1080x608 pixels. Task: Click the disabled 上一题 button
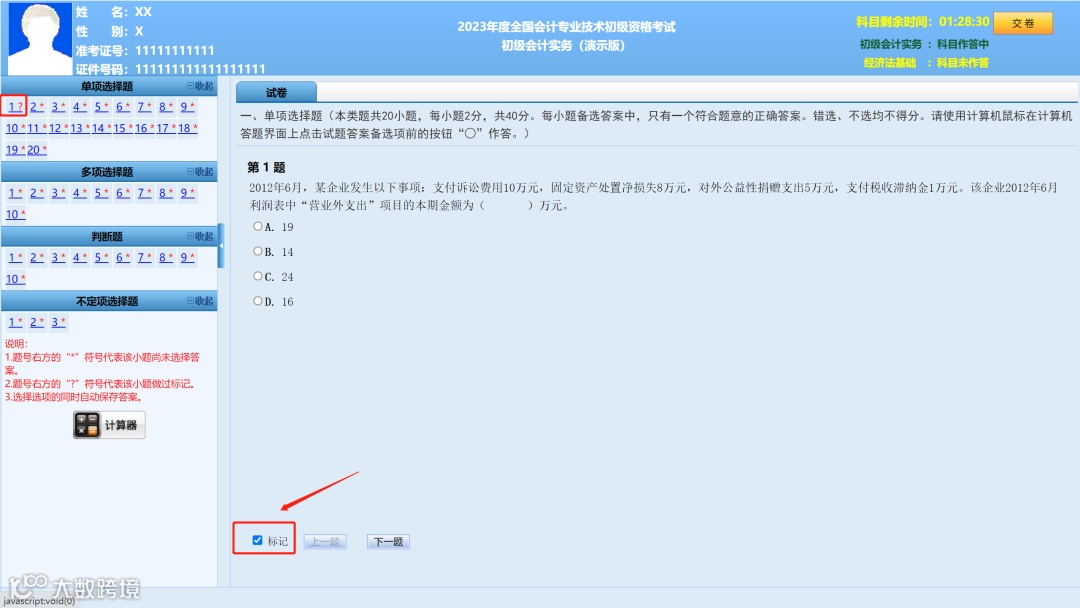[x=324, y=542]
